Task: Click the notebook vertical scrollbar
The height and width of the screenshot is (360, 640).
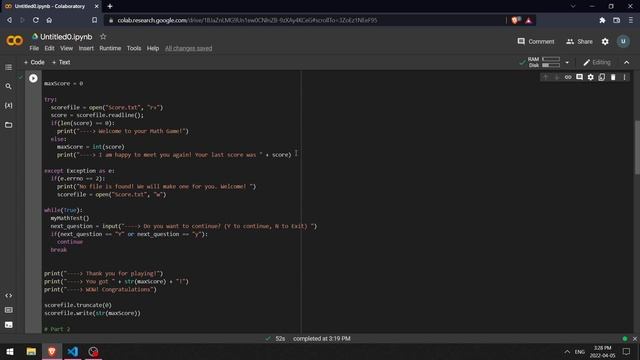Action: [x=637, y=148]
